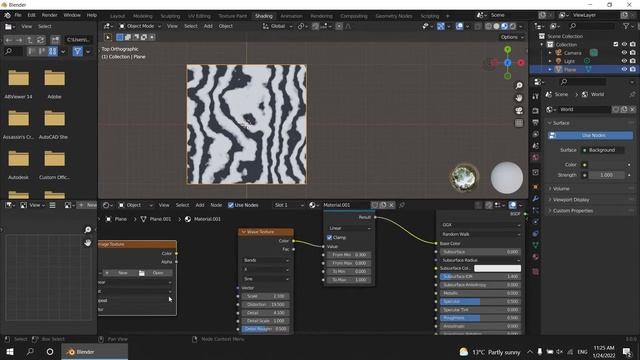Click the World Use Nodes button
The width and height of the screenshot is (640, 360).
click(x=591, y=135)
